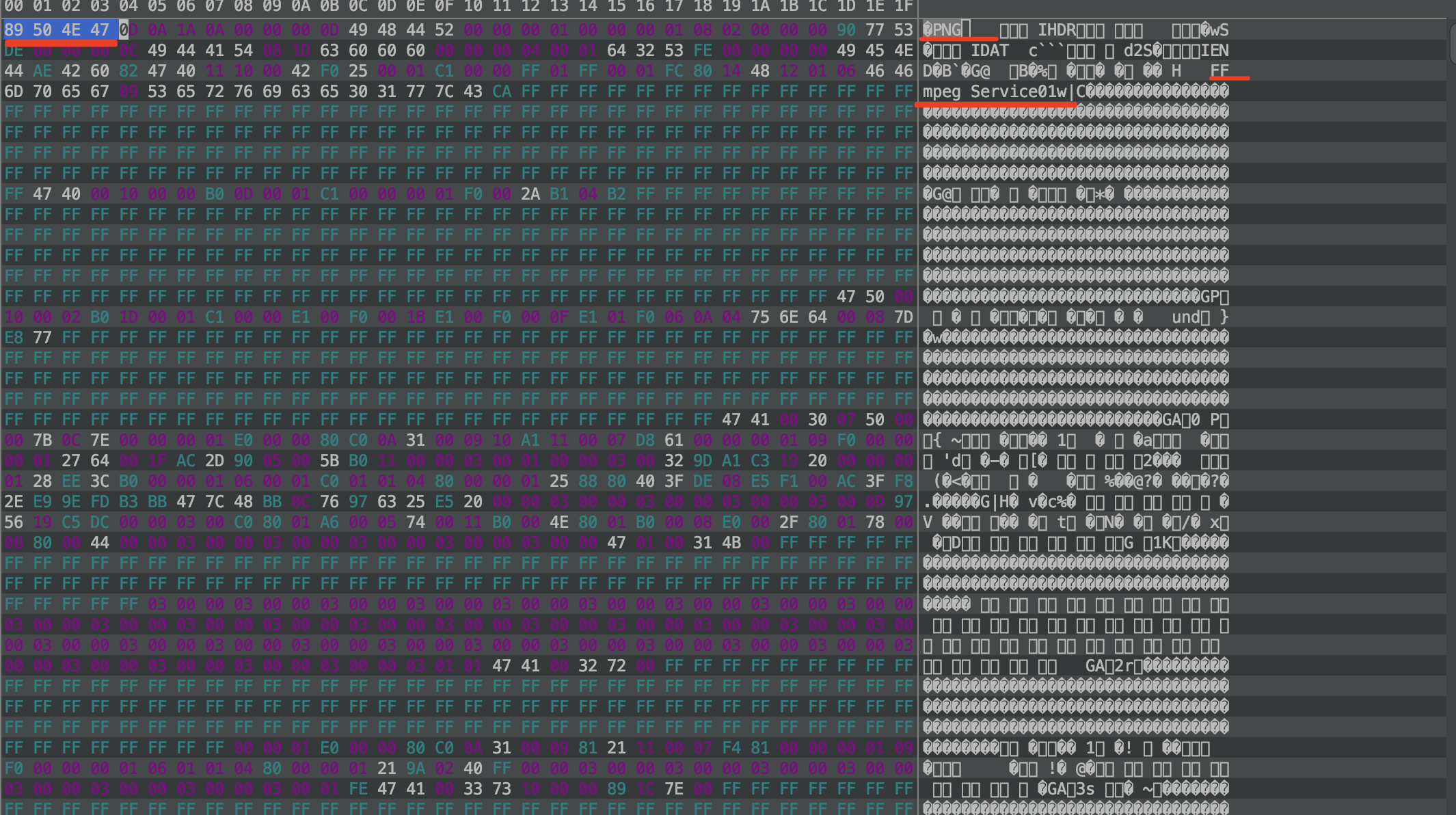Viewport: 1456px width, 815px height.
Task: Select byte 4E in the highlighted PNG signature
Action: [x=71, y=30]
